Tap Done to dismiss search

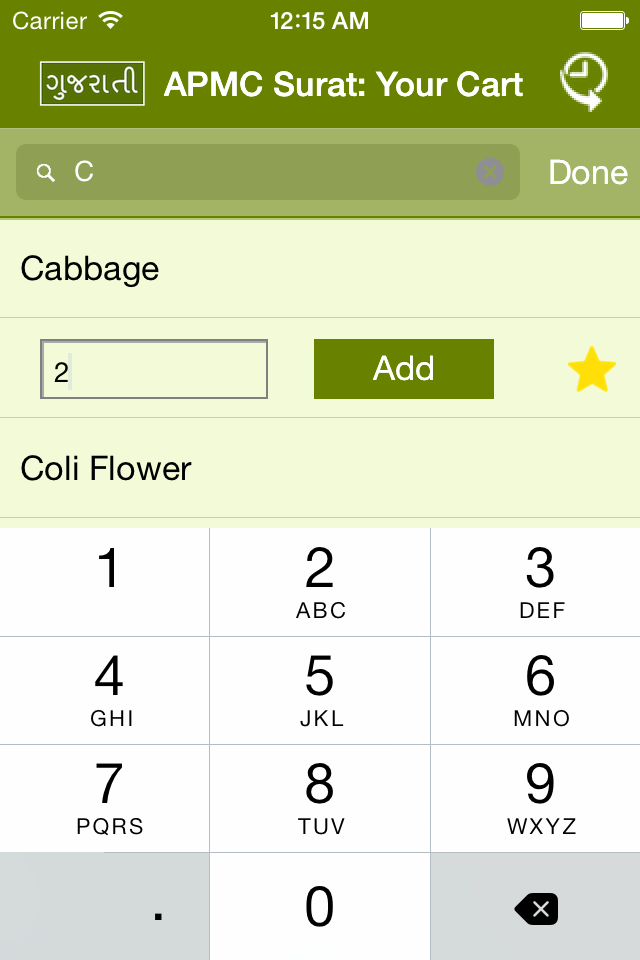587,172
